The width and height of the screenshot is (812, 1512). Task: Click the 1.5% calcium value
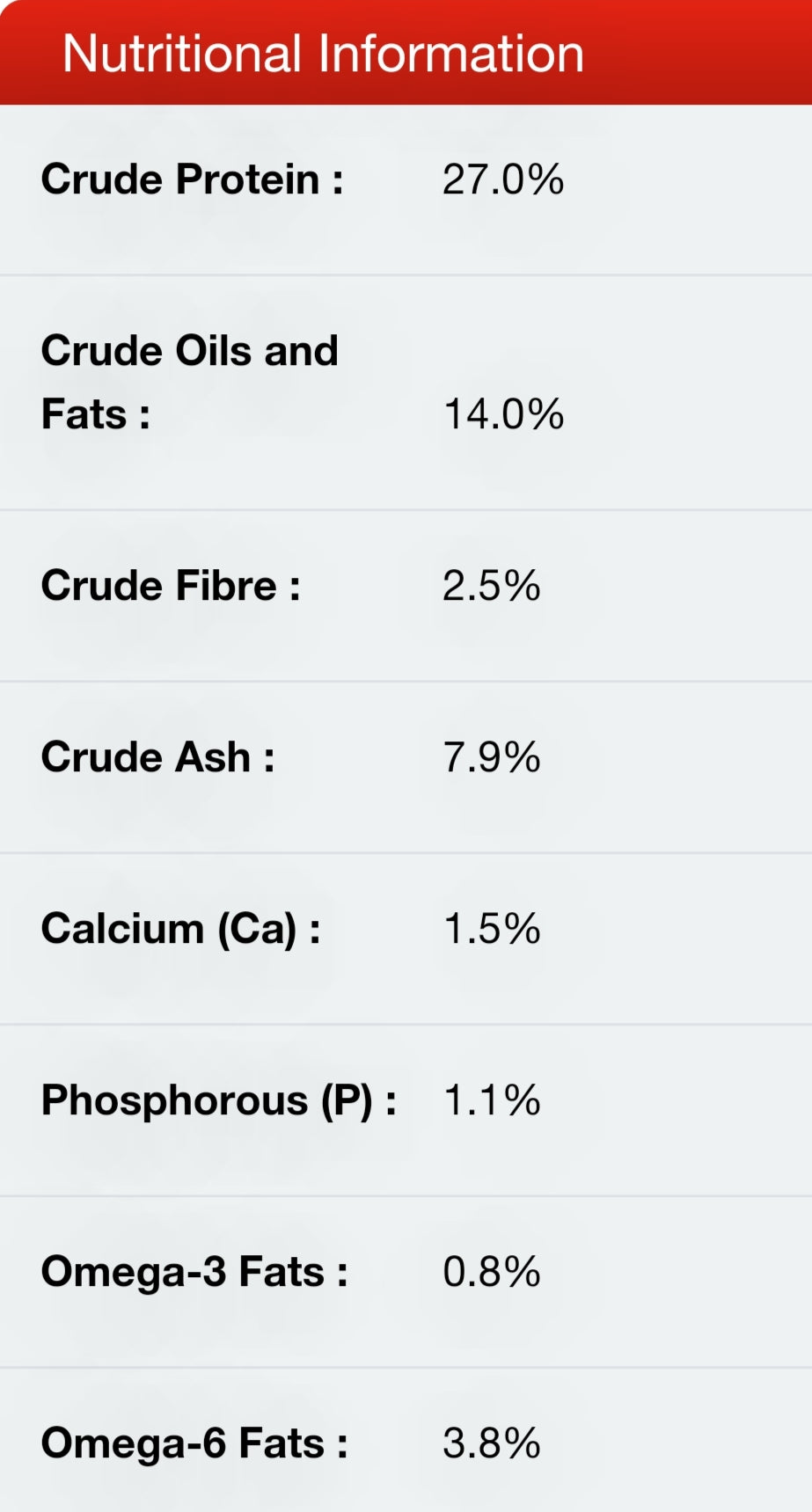pos(491,929)
